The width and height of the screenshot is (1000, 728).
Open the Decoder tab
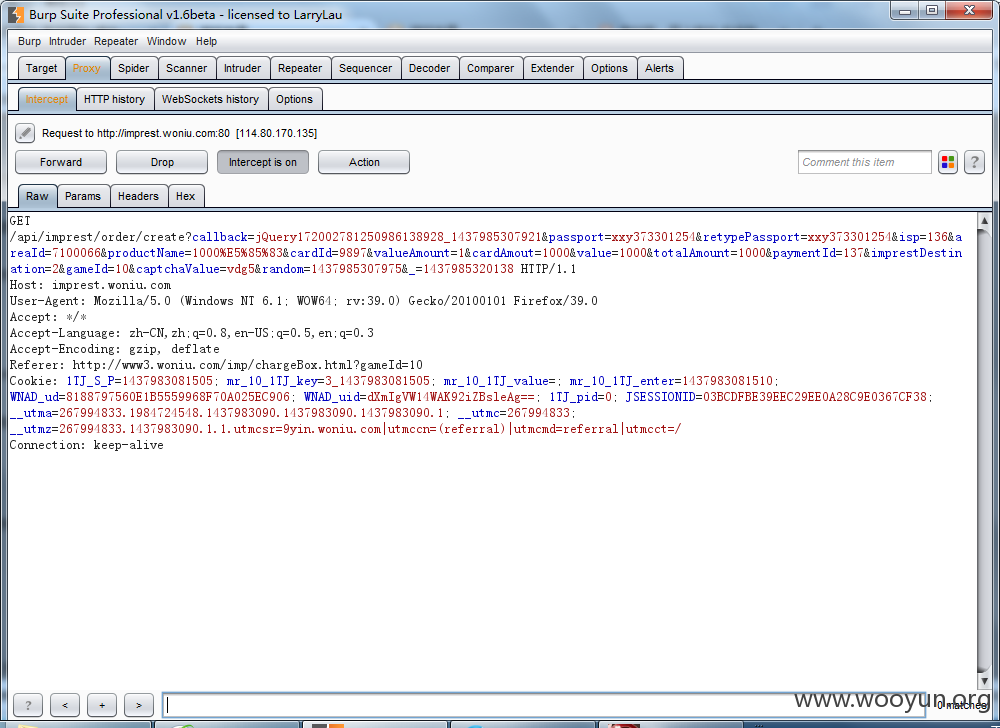429,68
